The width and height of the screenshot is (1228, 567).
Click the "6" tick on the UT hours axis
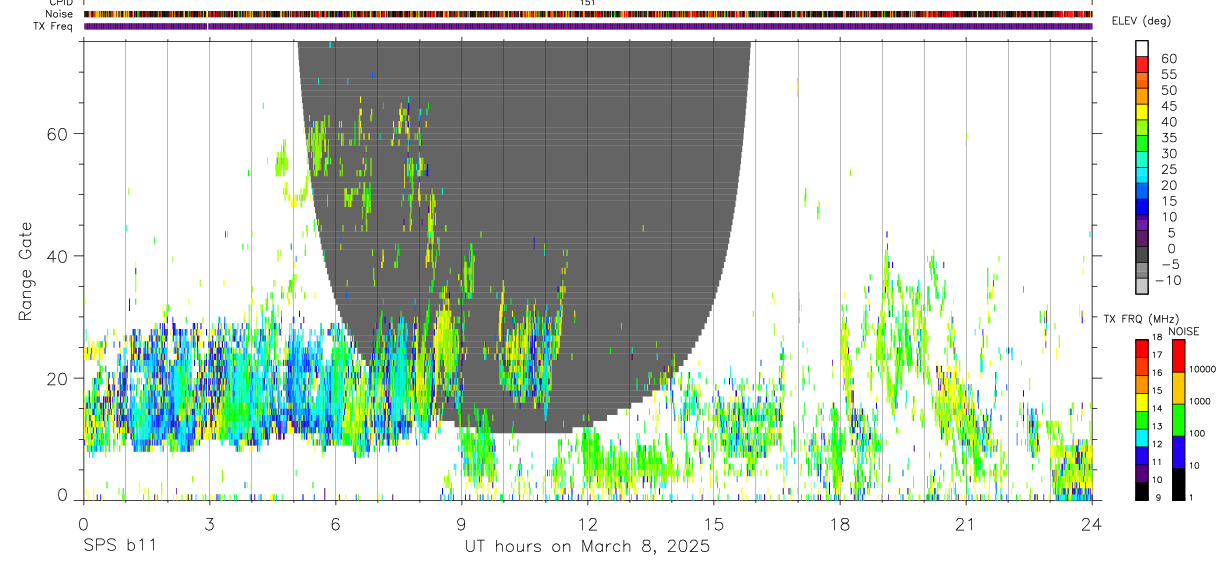coord(336,524)
